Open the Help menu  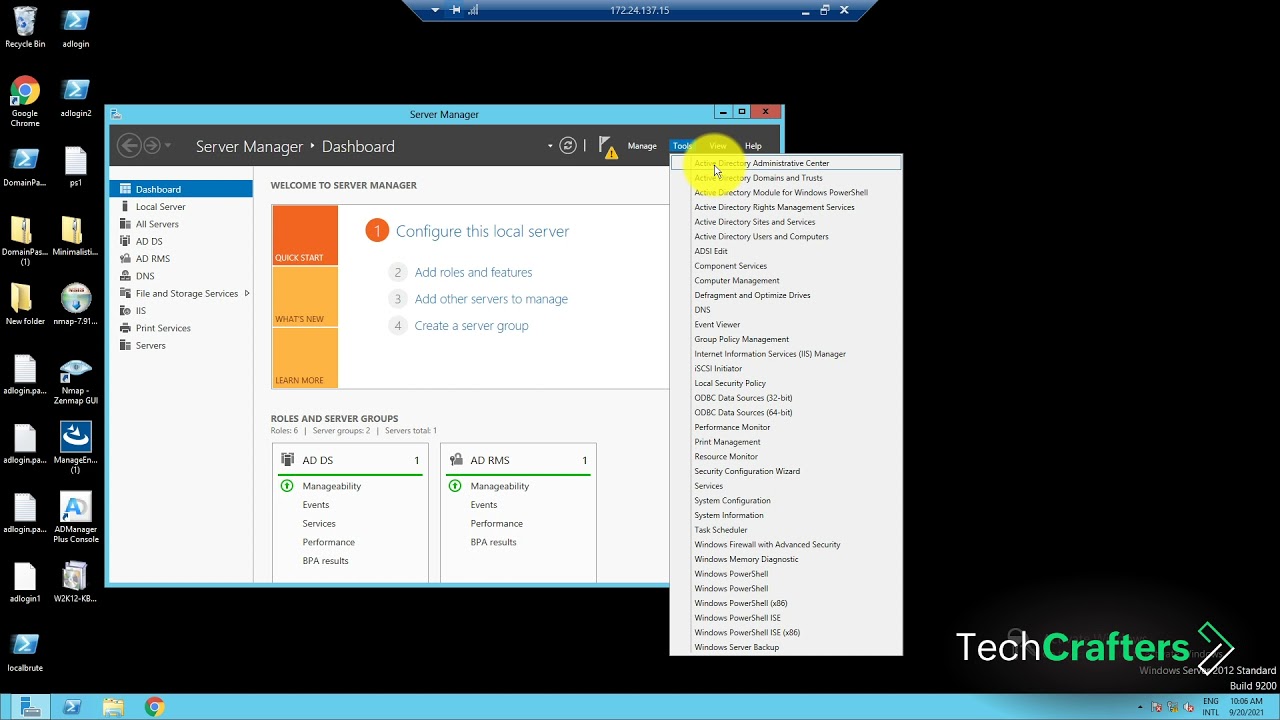click(753, 146)
